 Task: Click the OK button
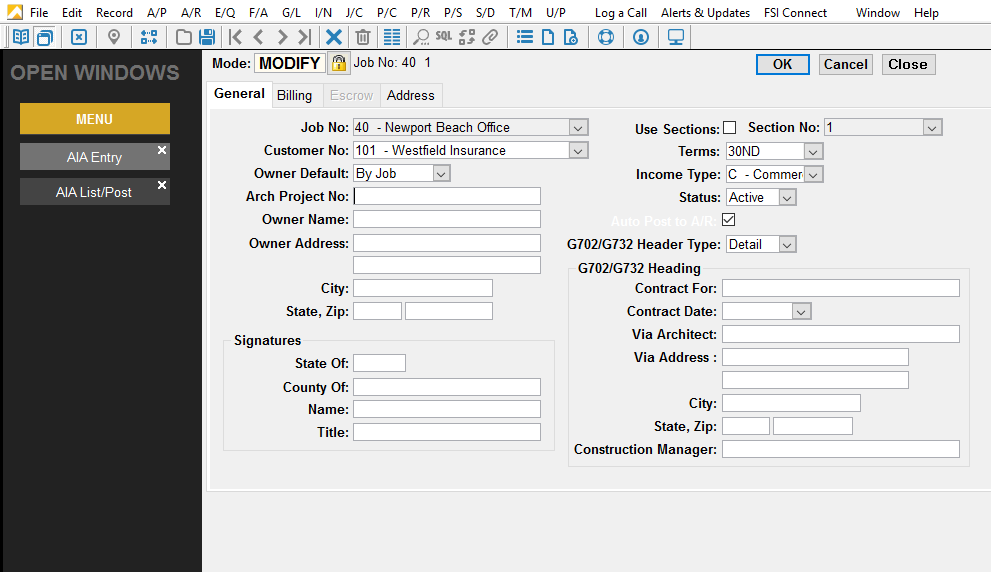pos(782,64)
